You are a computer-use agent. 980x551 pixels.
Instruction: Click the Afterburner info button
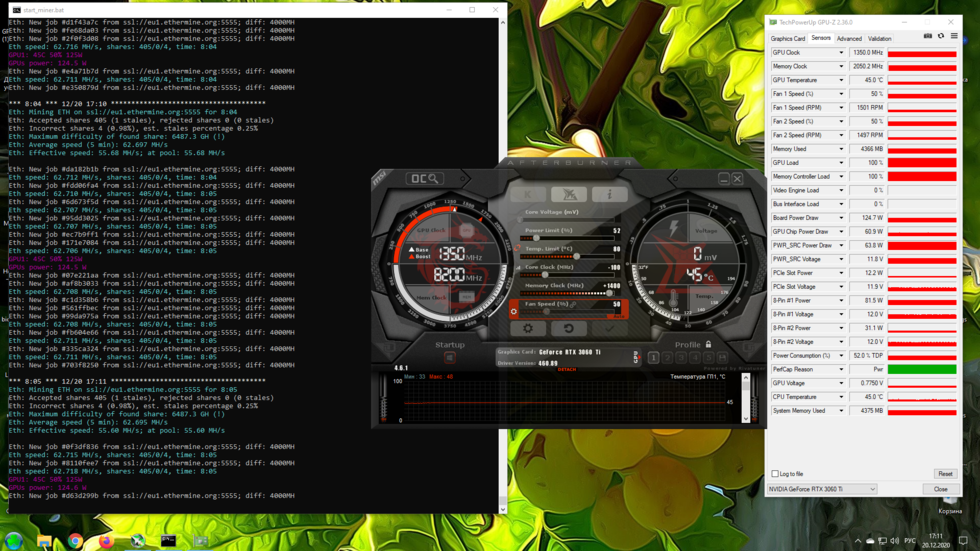tap(609, 194)
